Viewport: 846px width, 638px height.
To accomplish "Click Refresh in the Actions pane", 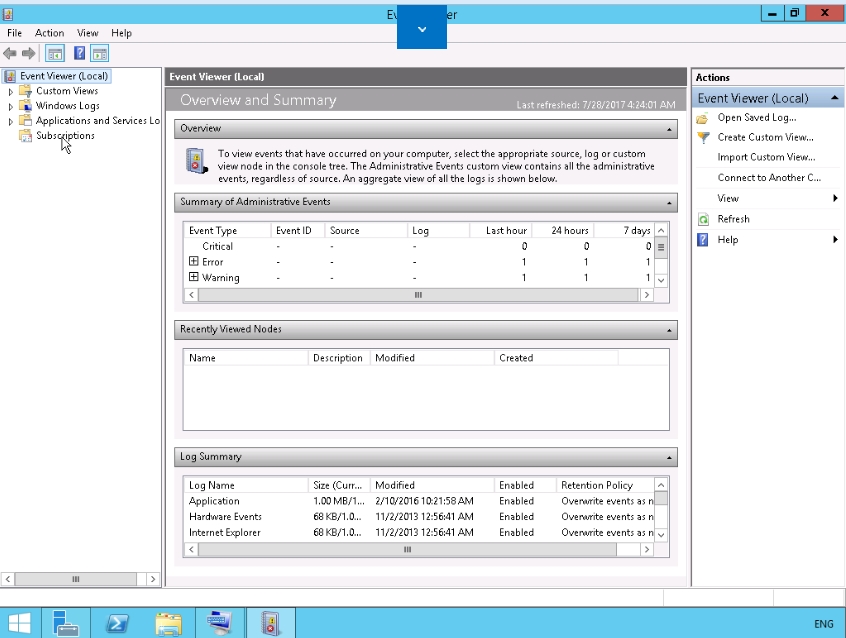I will (733, 219).
